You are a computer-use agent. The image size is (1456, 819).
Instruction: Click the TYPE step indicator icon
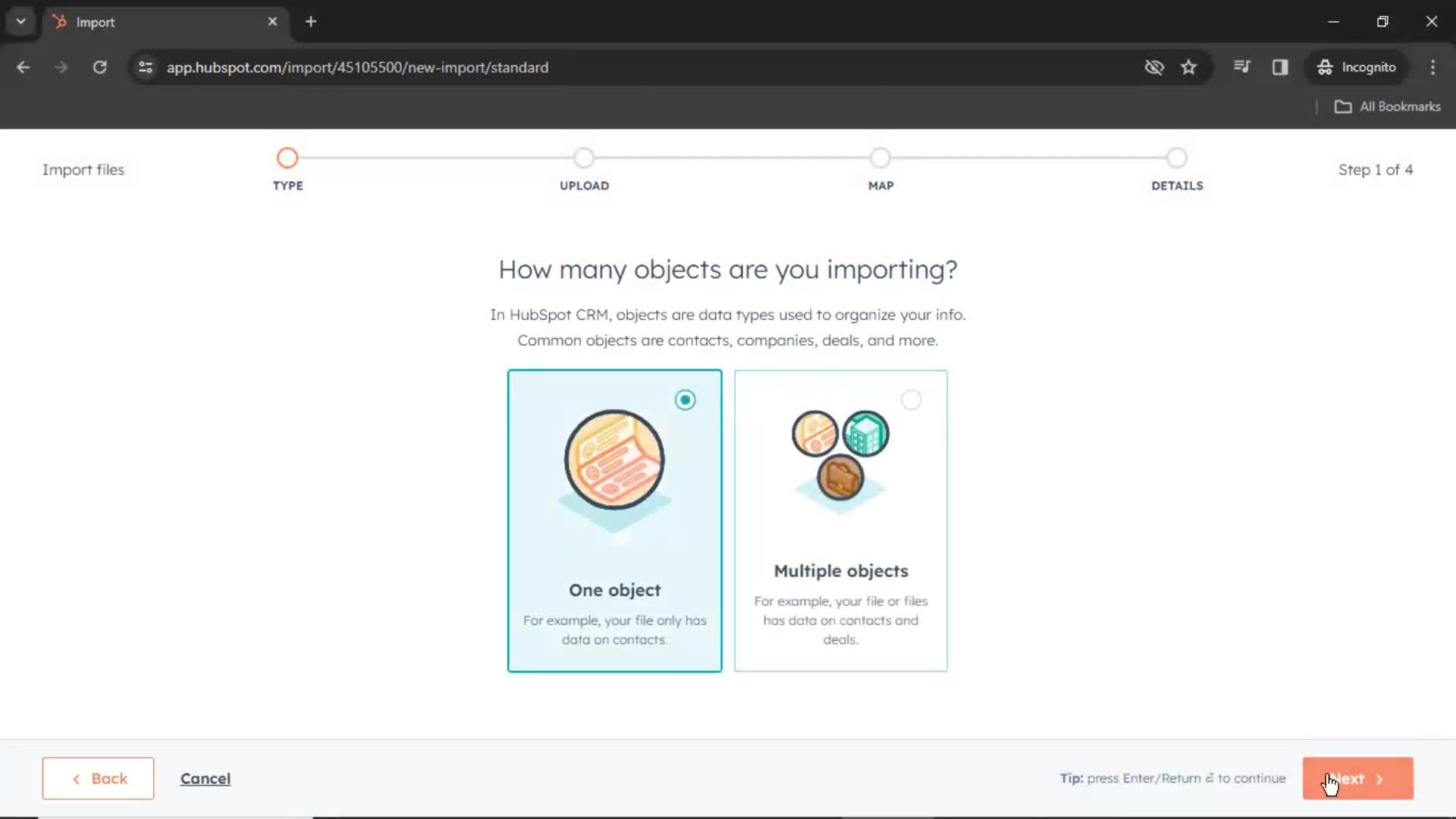pos(287,157)
